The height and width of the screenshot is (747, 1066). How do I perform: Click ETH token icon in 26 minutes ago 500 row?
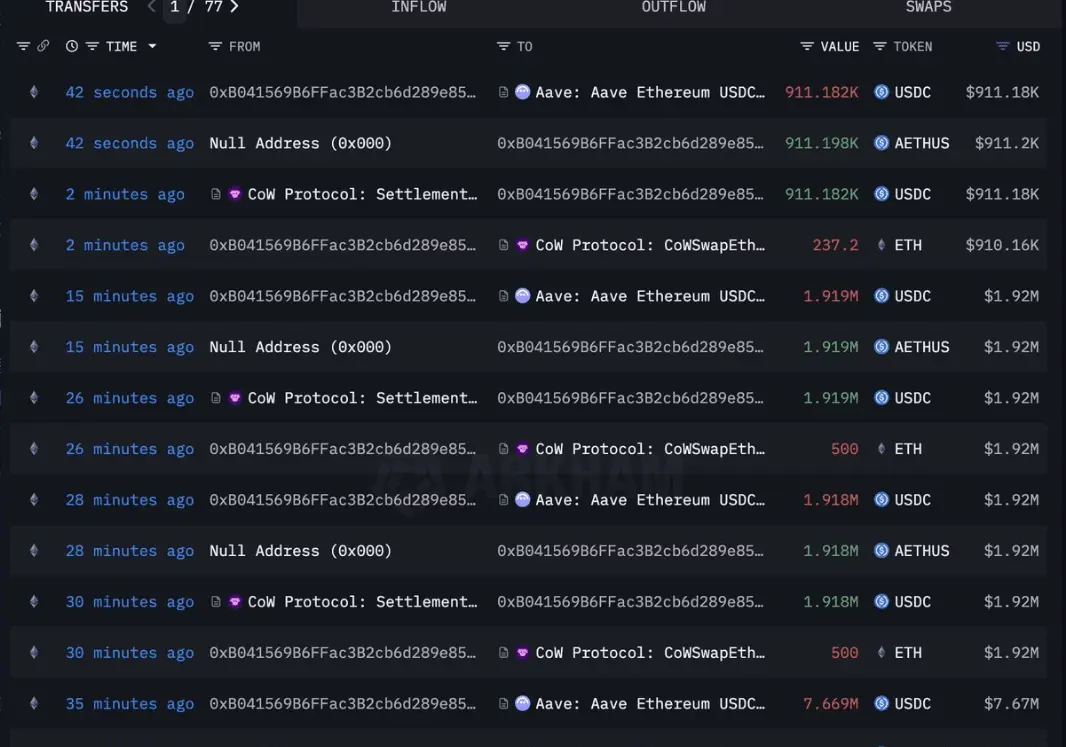pos(881,449)
